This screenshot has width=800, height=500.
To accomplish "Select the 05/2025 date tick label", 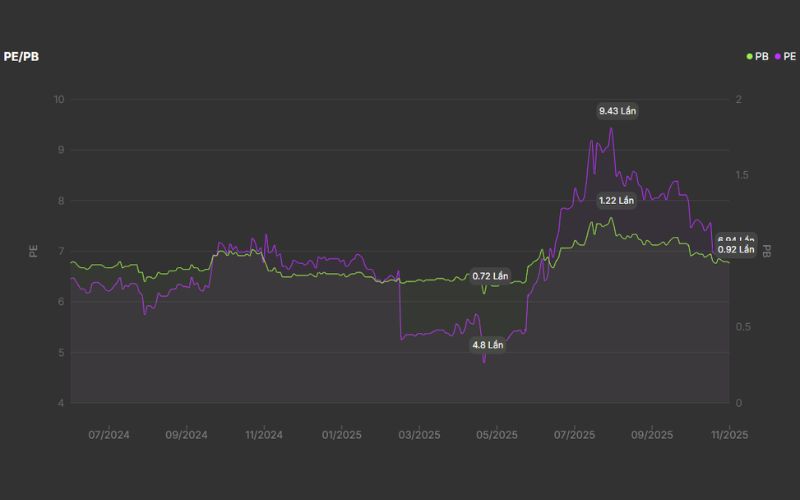I will pyautogui.click(x=496, y=435).
